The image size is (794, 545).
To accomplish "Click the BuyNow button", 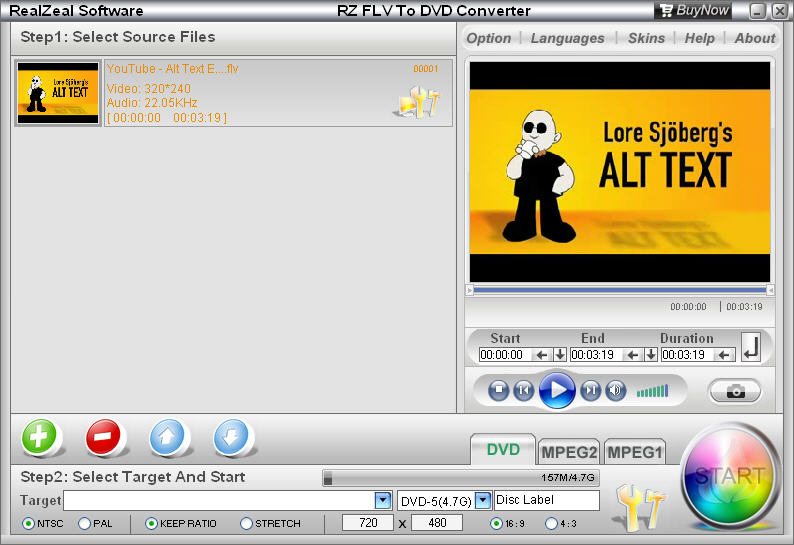I will (x=694, y=11).
